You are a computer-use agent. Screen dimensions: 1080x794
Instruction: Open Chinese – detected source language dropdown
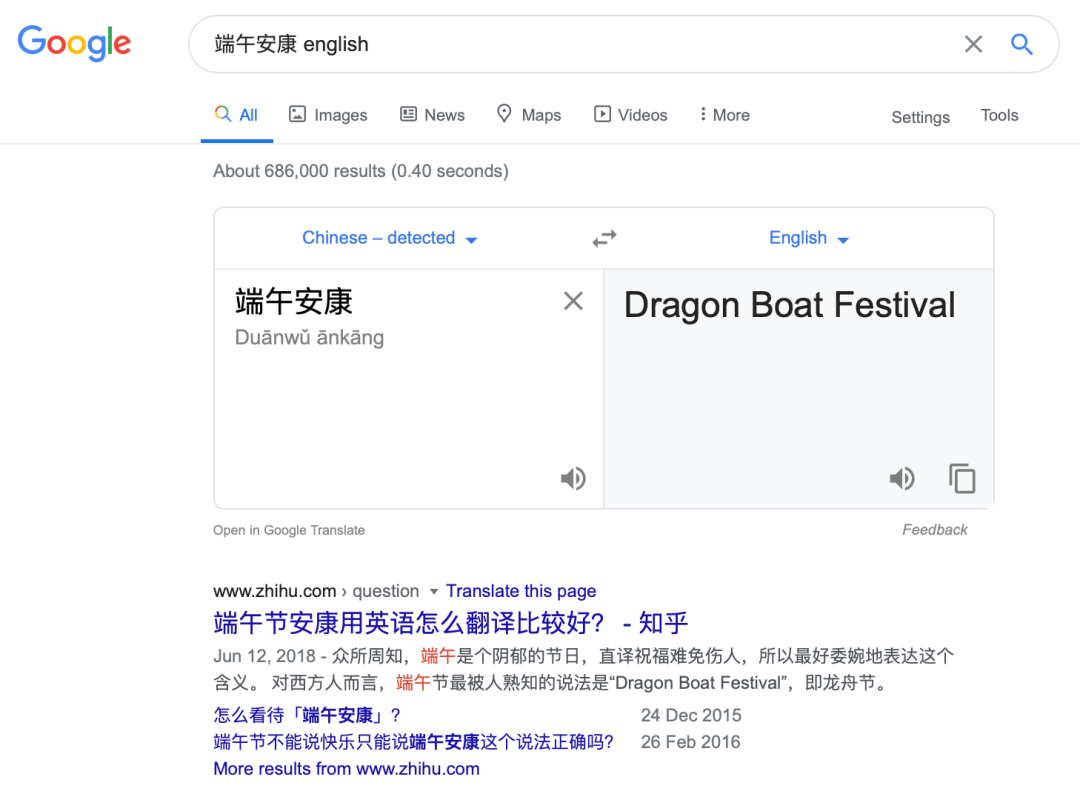click(390, 238)
